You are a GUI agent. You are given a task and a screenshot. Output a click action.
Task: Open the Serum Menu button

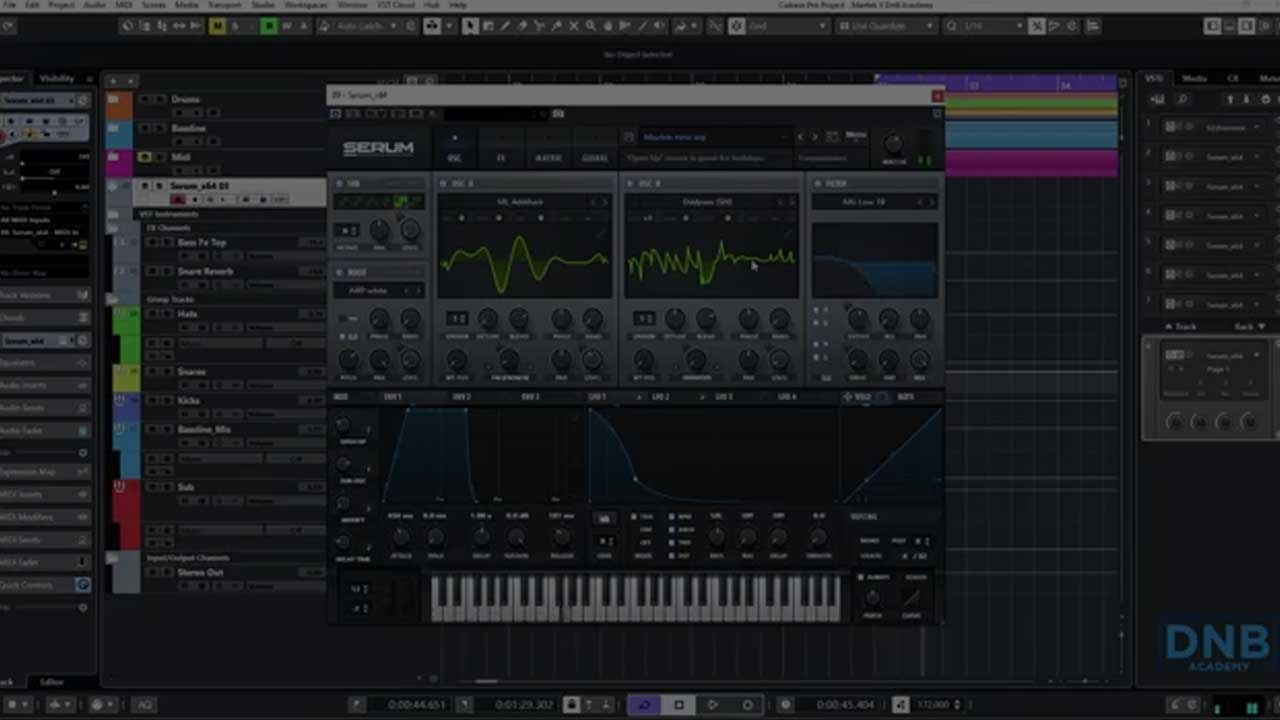pos(856,136)
